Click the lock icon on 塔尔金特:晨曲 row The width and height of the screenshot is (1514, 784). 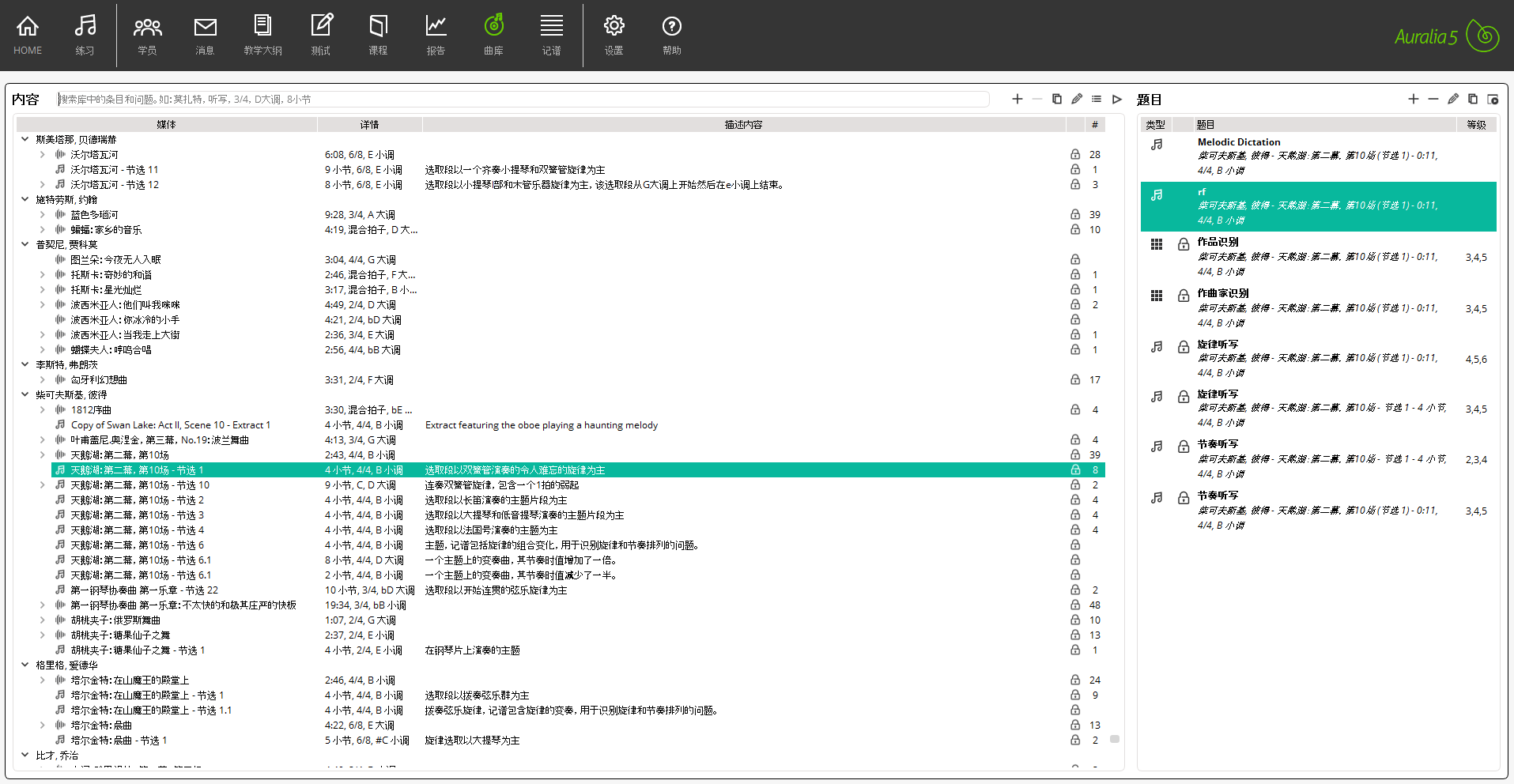click(1075, 725)
